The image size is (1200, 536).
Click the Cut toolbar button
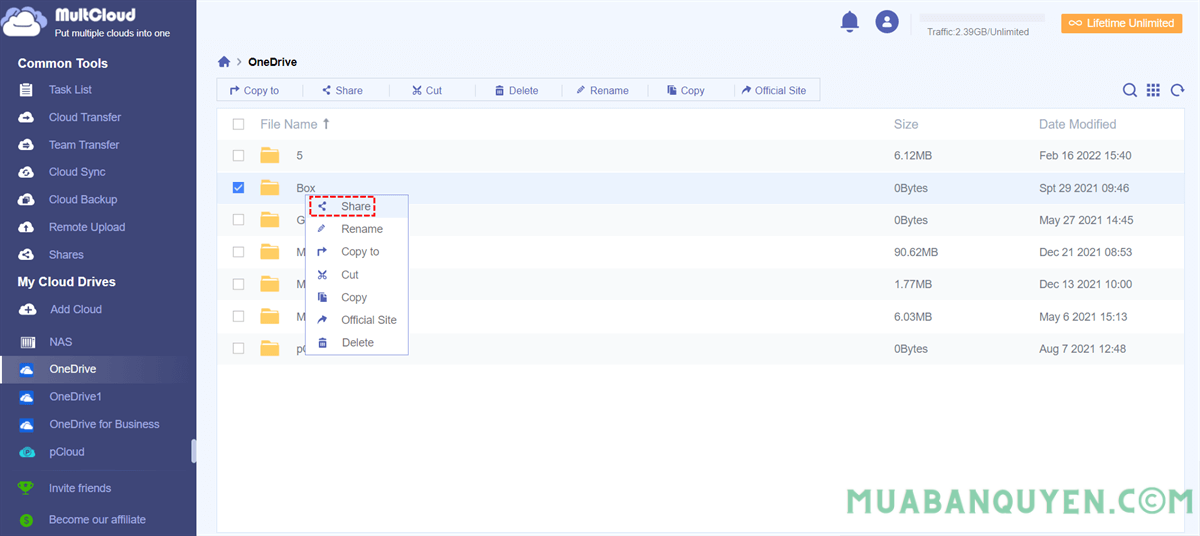pos(427,90)
